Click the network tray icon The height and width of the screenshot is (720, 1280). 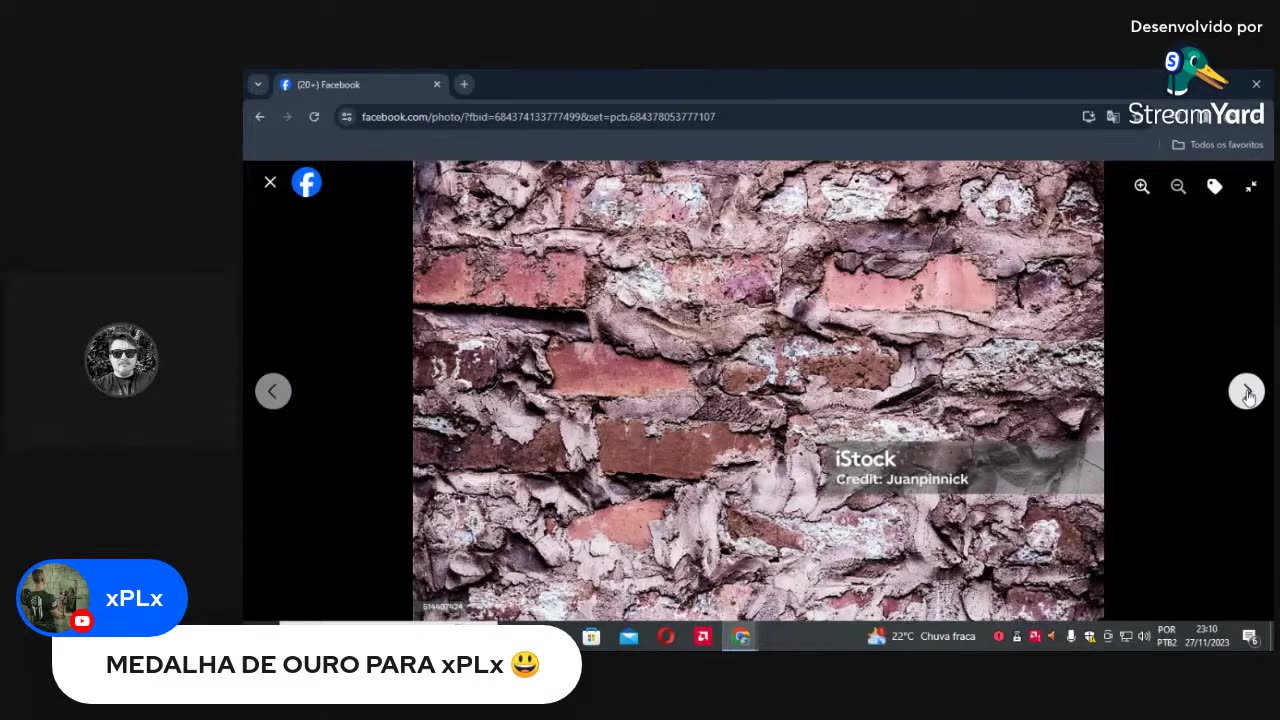[1126, 637]
